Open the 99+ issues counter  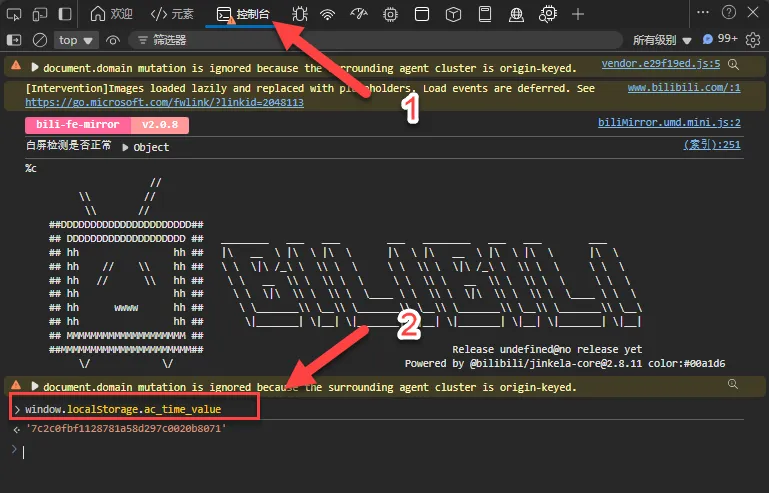719,39
